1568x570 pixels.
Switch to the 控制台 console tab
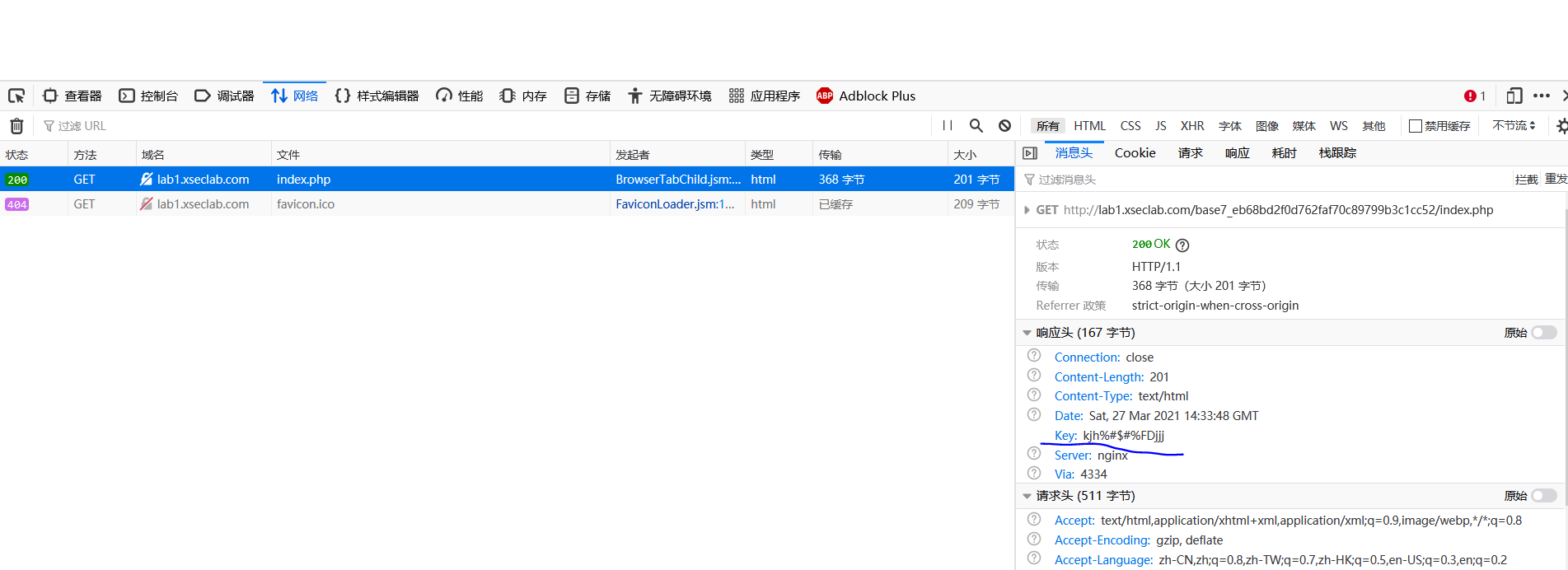click(x=148, y=96)
